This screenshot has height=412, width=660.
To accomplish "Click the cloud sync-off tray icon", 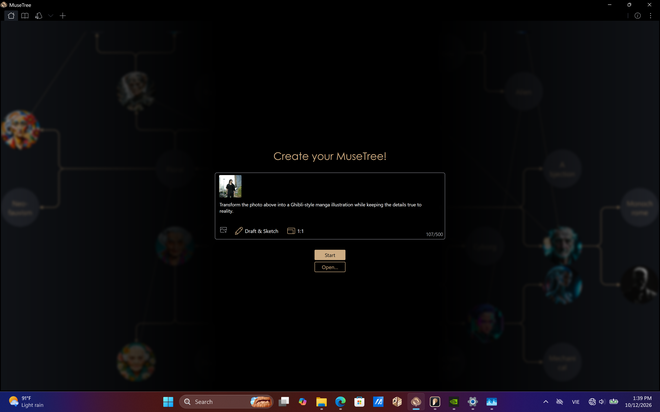I will tap(559, 401).
